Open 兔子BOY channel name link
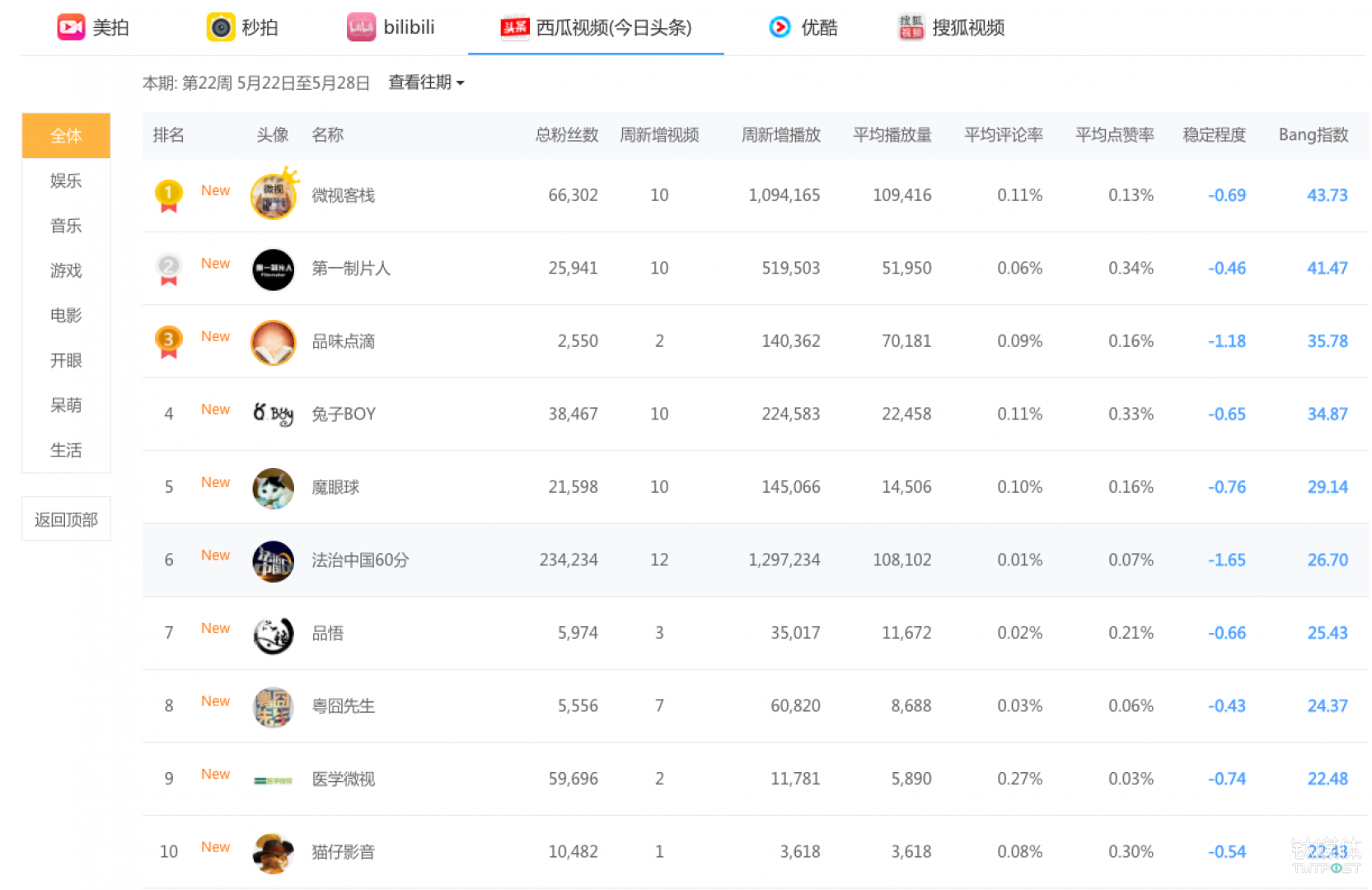Viewport: 1372px width, 890px height. pyautogui.click(x=344, y=414)
